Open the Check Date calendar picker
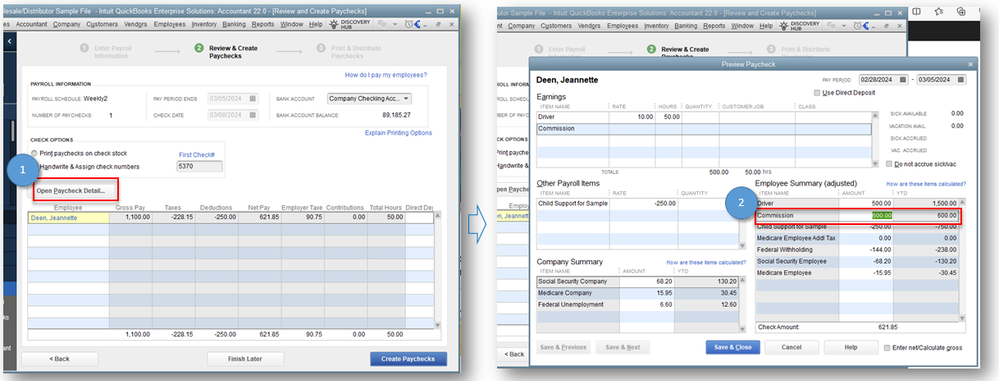This screenshot has width=999, height=381. (252, 115)
